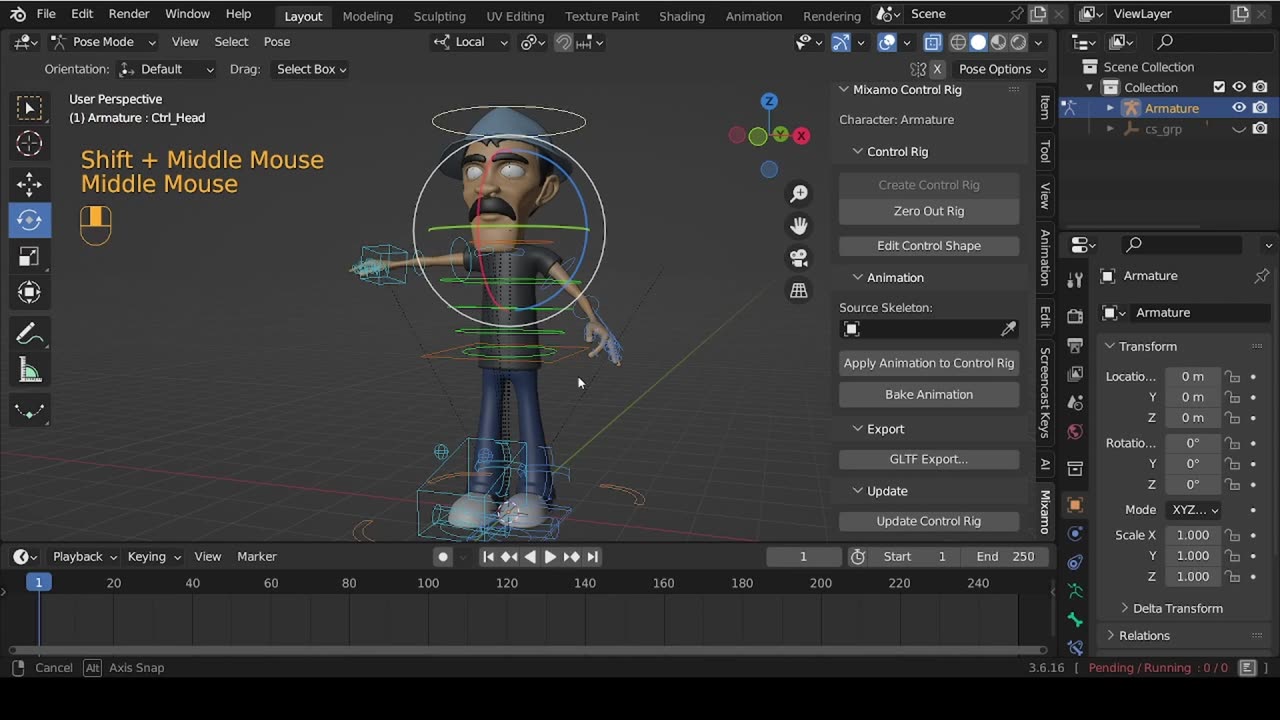Screen dimensions: 1280x720
Task: Click the Source Skeleton eyedropper icon
Action: coord(1008,329)
